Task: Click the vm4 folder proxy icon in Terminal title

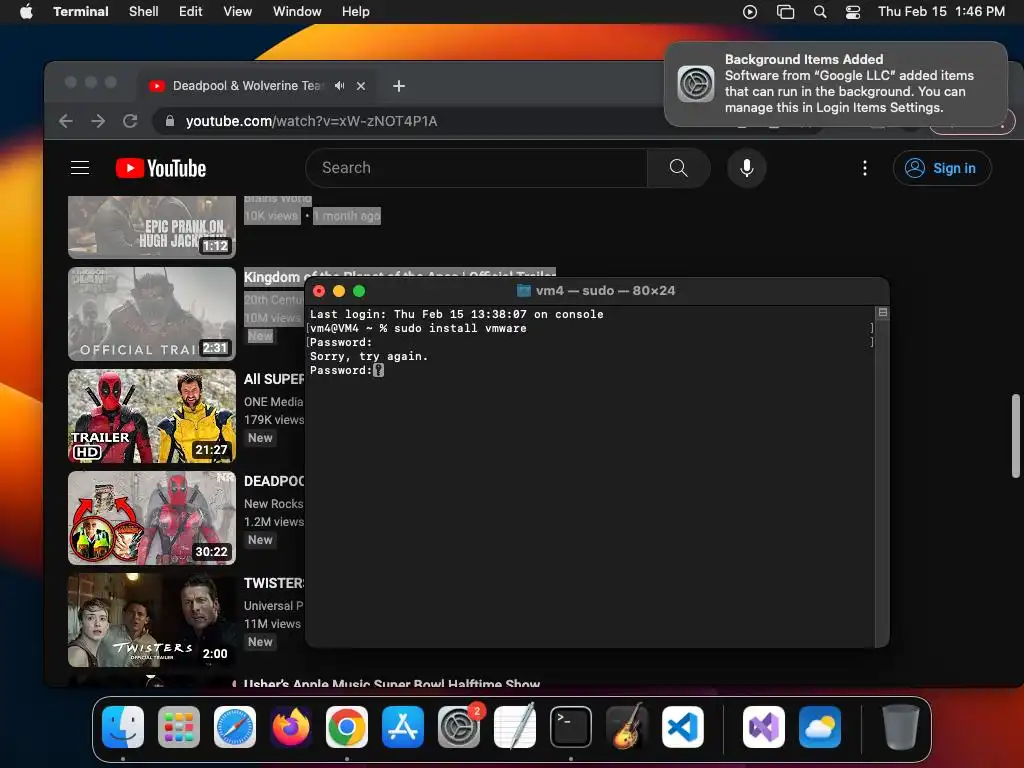Action: (x=524, y=291)
